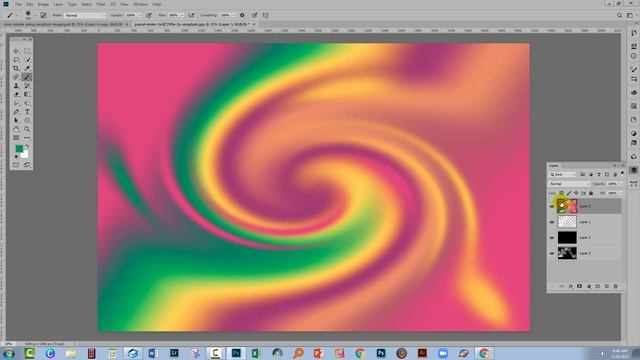This screenshot has height=360, width=640.
Task: Click the foreground green color swatch
Action: [x=19, y=149]
